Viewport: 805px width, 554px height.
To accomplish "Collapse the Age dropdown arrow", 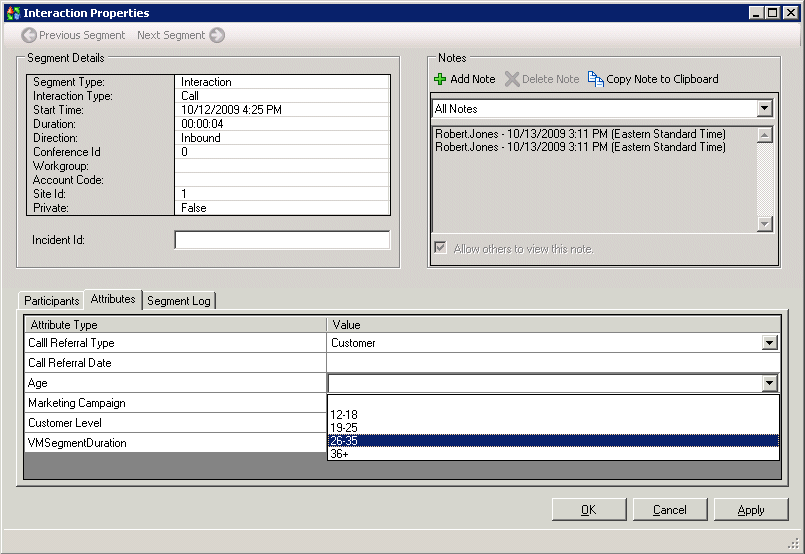I will pos(768,383).
